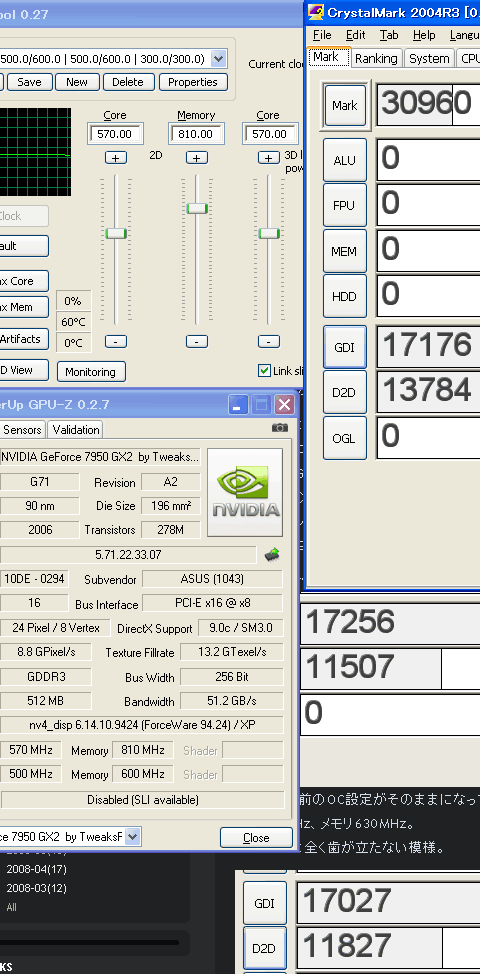The image size is (480, 974).
Task: Click the Show 3D View button
Action: pos(23,370)
